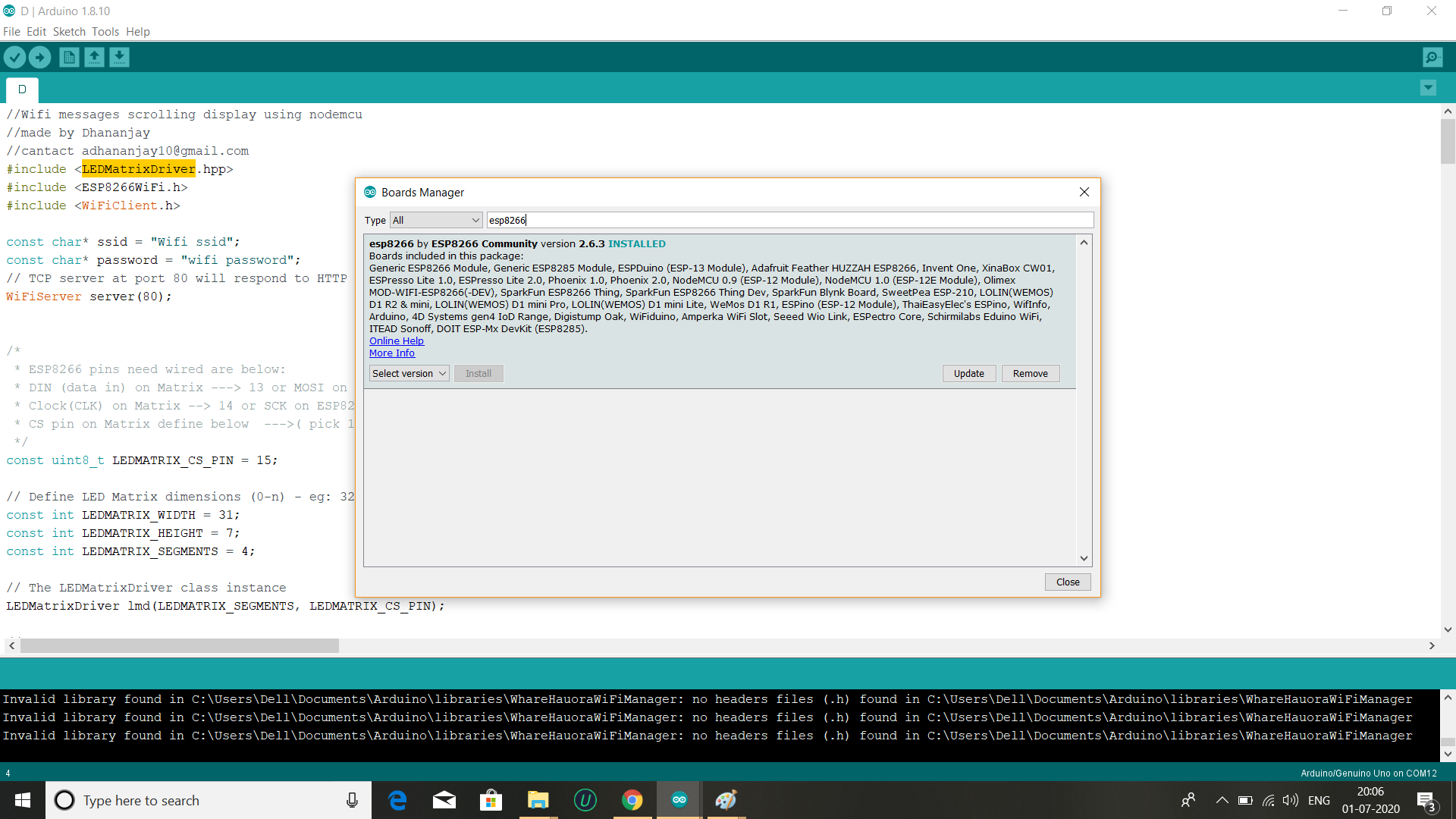The height and width of the screenshot is (819, 1456).
Task: Open File Explorer from the taskbar
Action: [x=538, y=800]
